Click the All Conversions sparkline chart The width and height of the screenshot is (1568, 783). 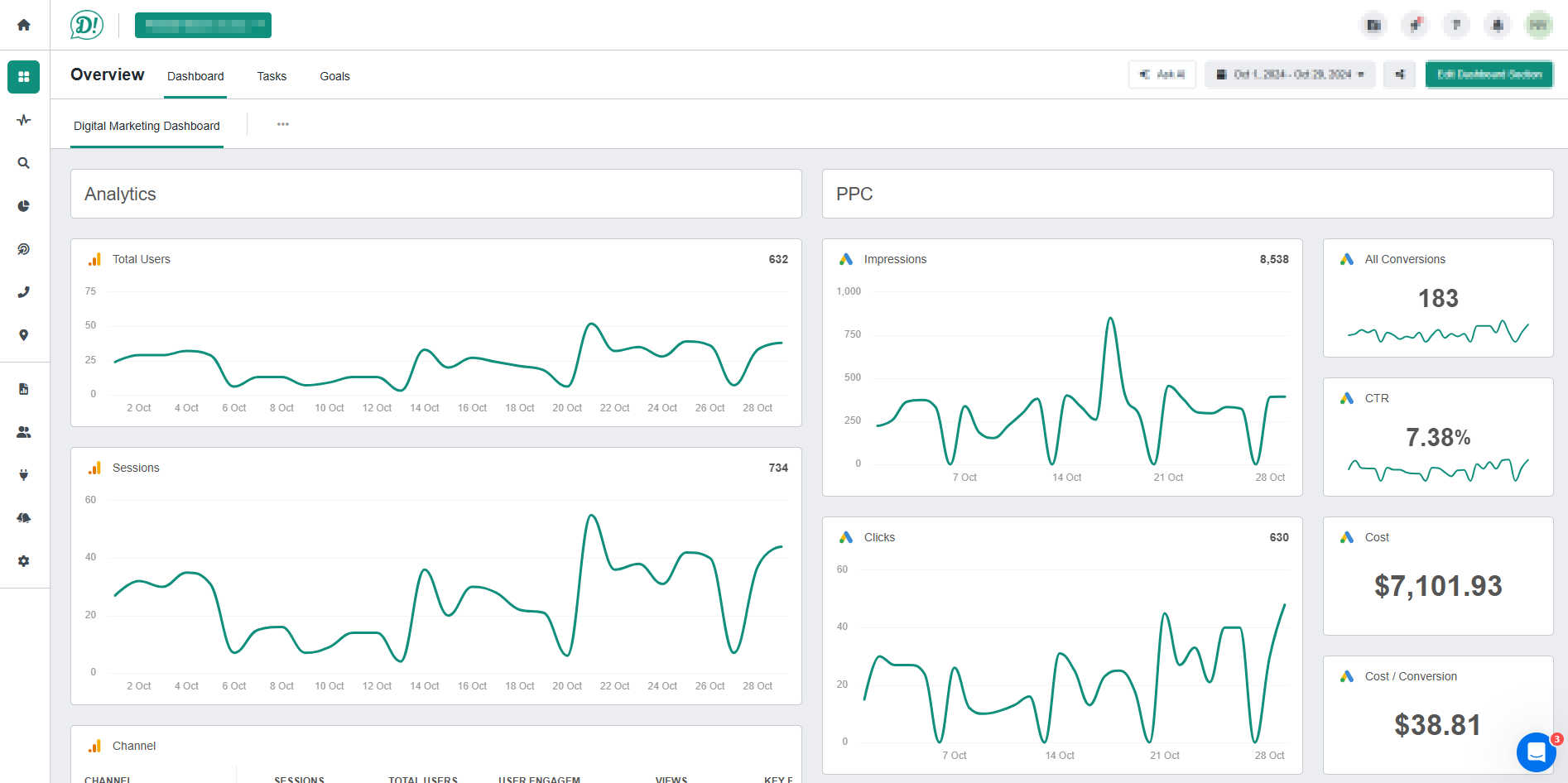(1438, 332)
